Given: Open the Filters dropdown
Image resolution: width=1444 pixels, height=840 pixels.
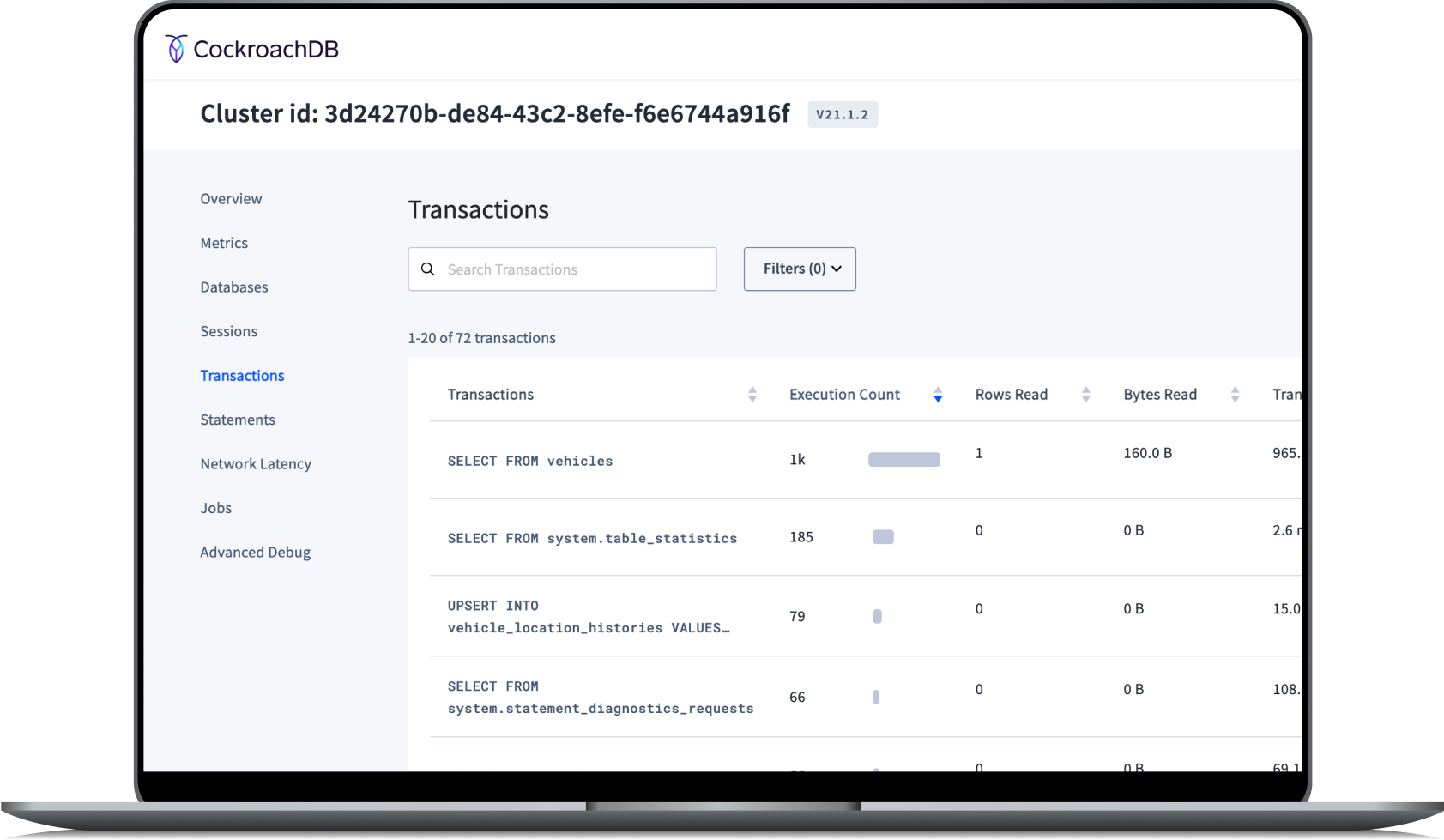Looking at the screenshot, I should coord(798,269).
